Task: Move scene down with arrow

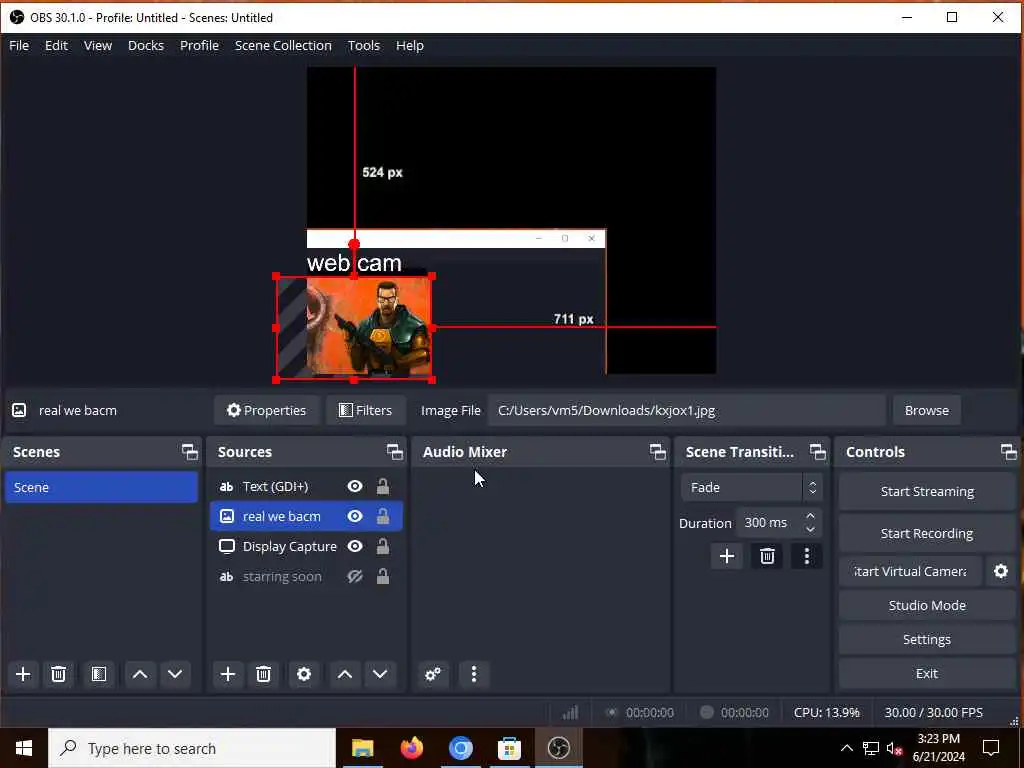Action: 174,674
